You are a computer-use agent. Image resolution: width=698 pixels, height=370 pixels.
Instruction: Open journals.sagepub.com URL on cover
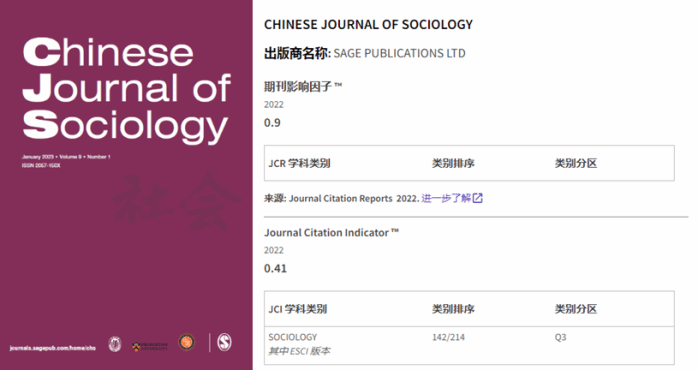(53, 348)
